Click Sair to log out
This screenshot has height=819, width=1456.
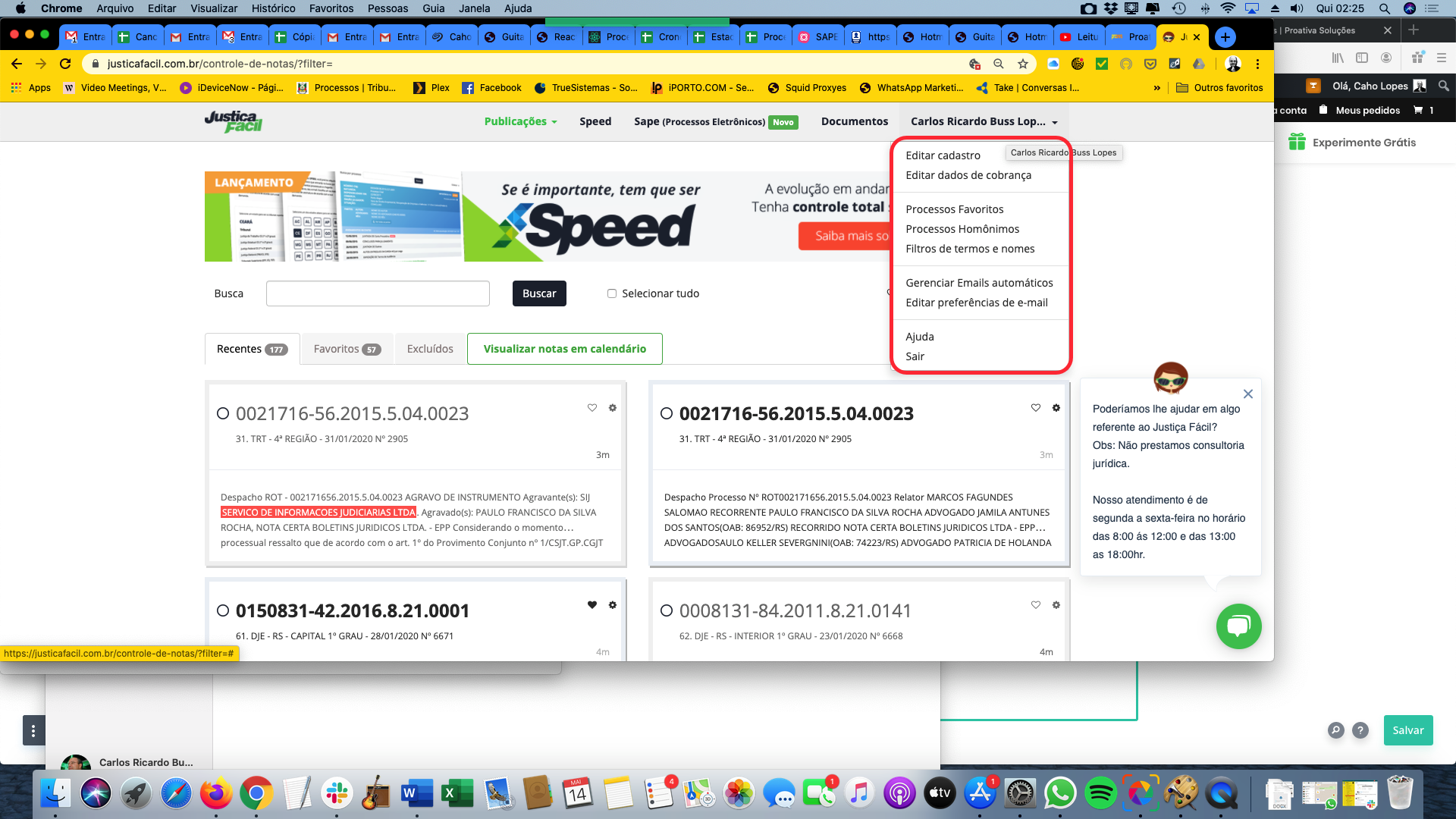point(915,356)
